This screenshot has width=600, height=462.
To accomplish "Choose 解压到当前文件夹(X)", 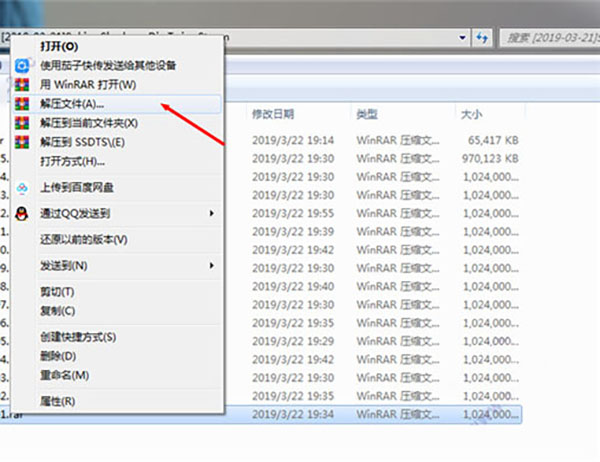I will [117, 123].
